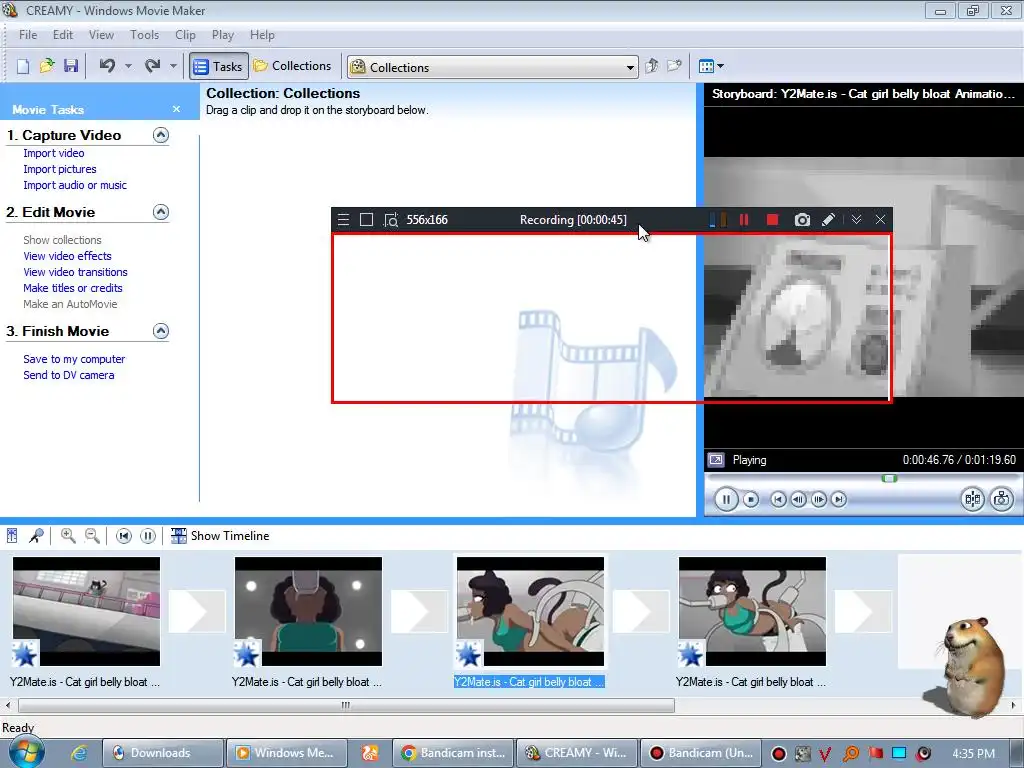Click Bandicam rectangle selection icon

tap(366, 219)
